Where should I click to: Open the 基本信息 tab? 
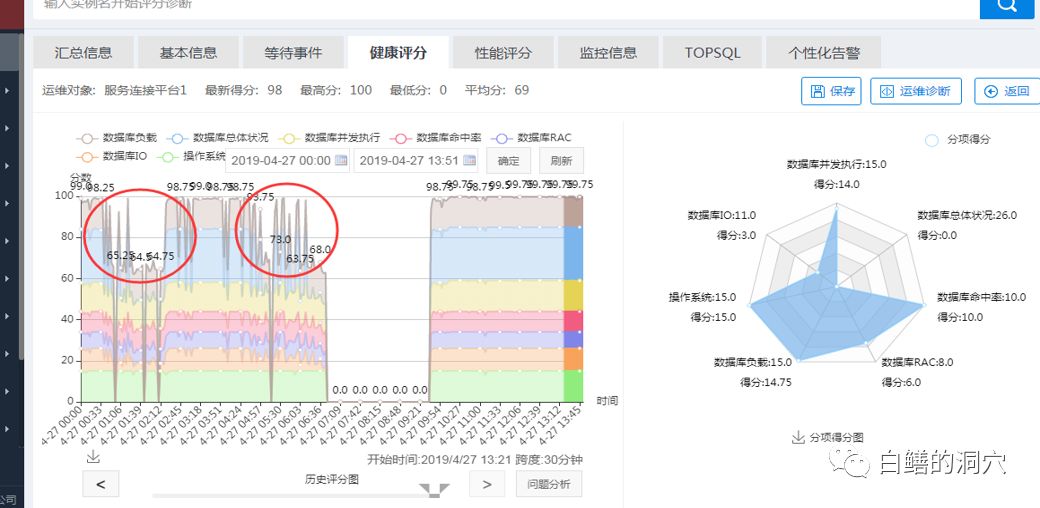(x=188, y=53)
